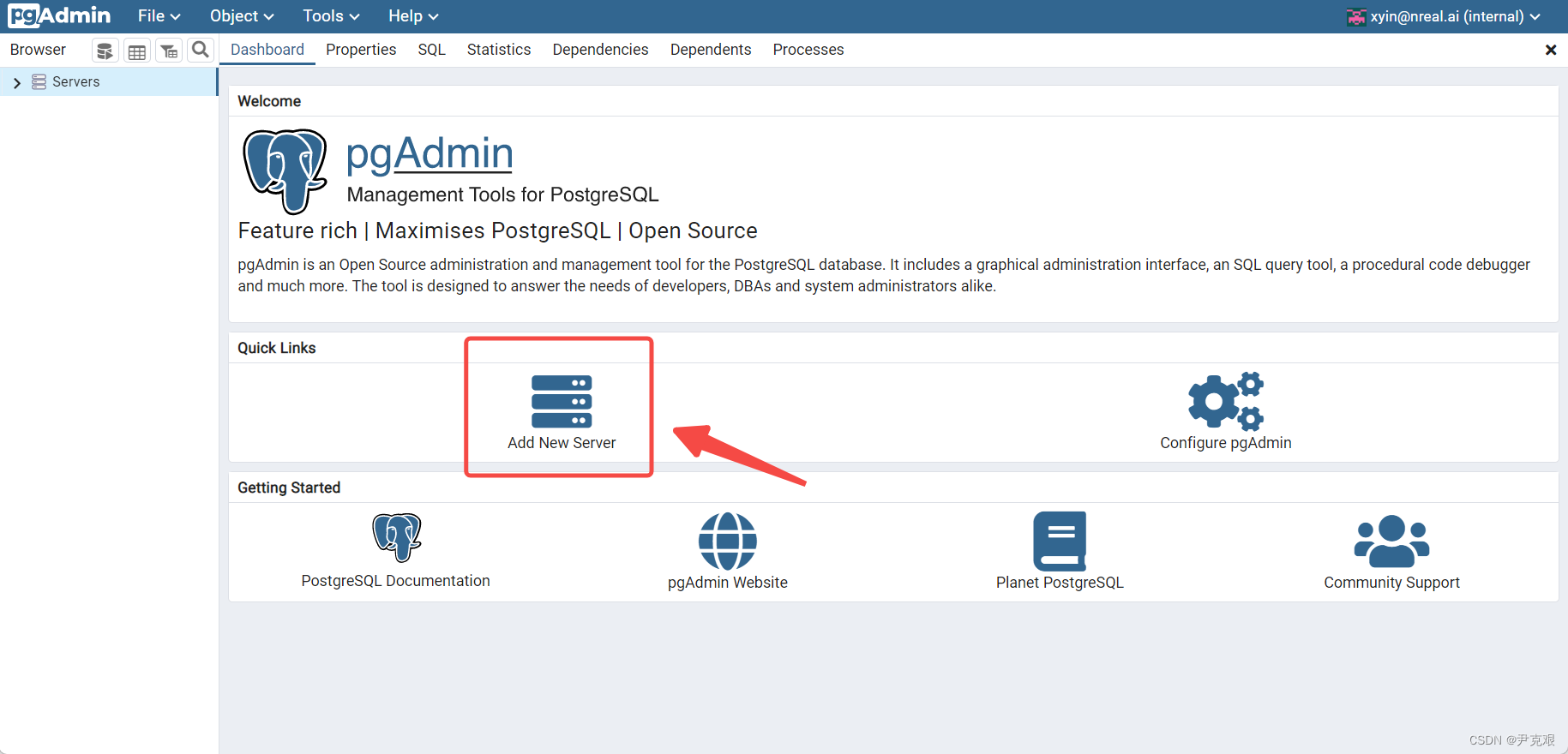Screen dimensions: 1568x754
Task: Switch to the Properties tab
Action: click(361, 50)
